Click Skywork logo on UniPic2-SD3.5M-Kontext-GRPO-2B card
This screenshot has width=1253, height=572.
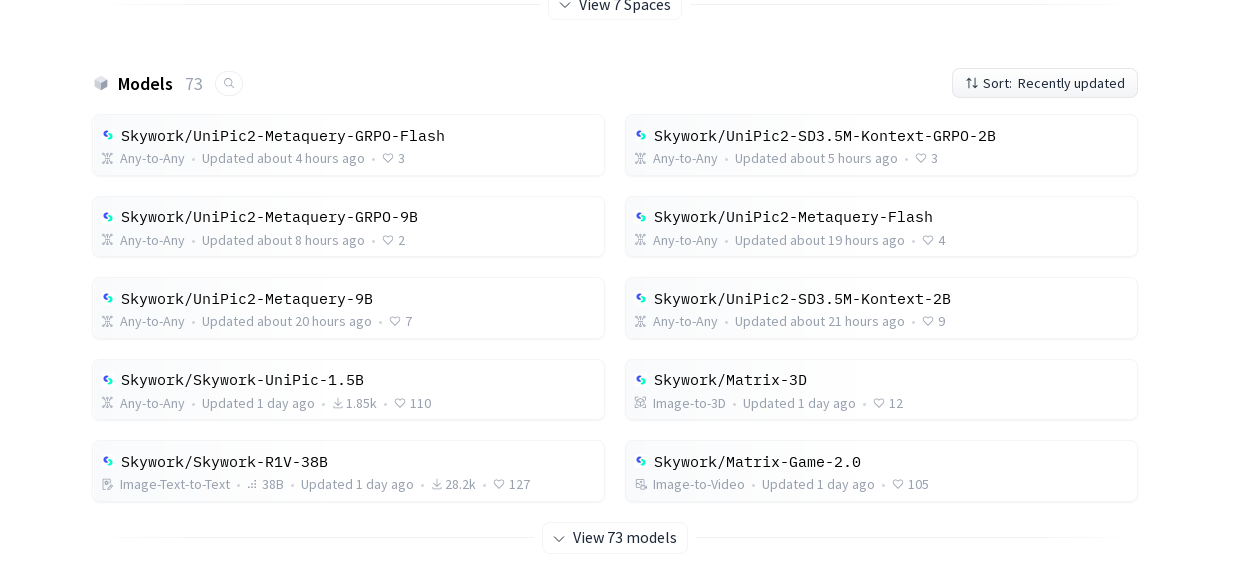641,136
